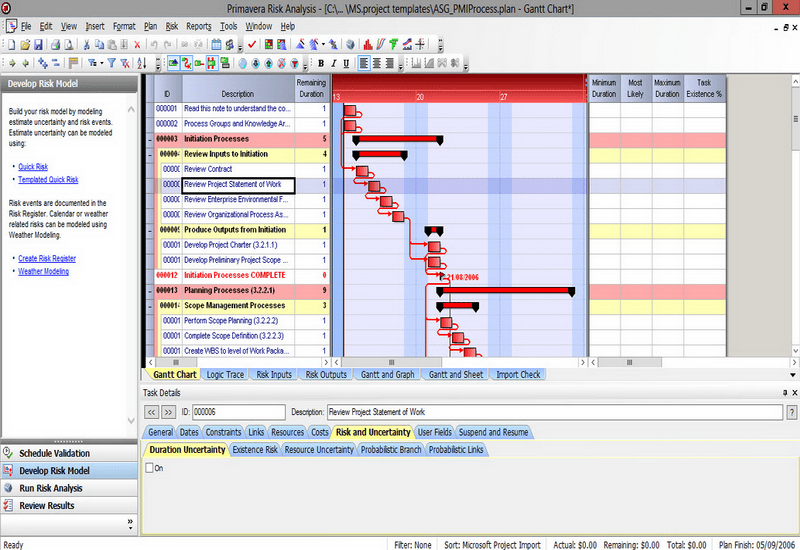Click the Run Risk Analysis button
Screen dimensions: 800x550
[x=69, y=488]
